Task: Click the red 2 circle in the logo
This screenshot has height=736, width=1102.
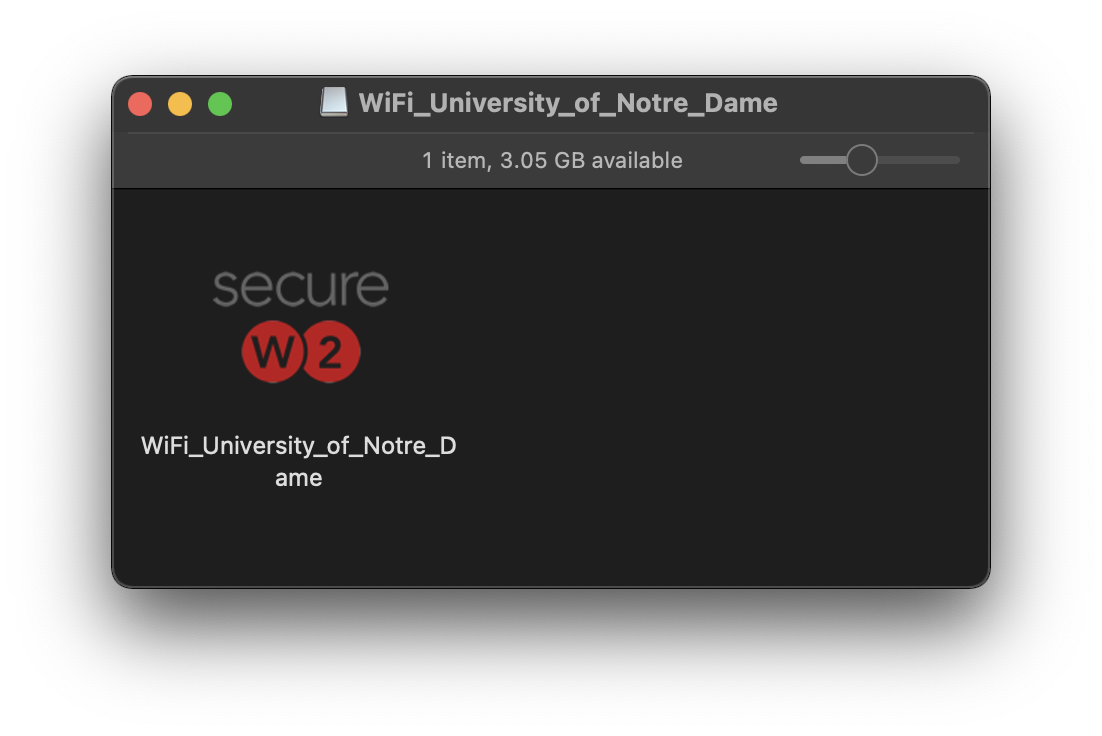Action: point(330,352)
